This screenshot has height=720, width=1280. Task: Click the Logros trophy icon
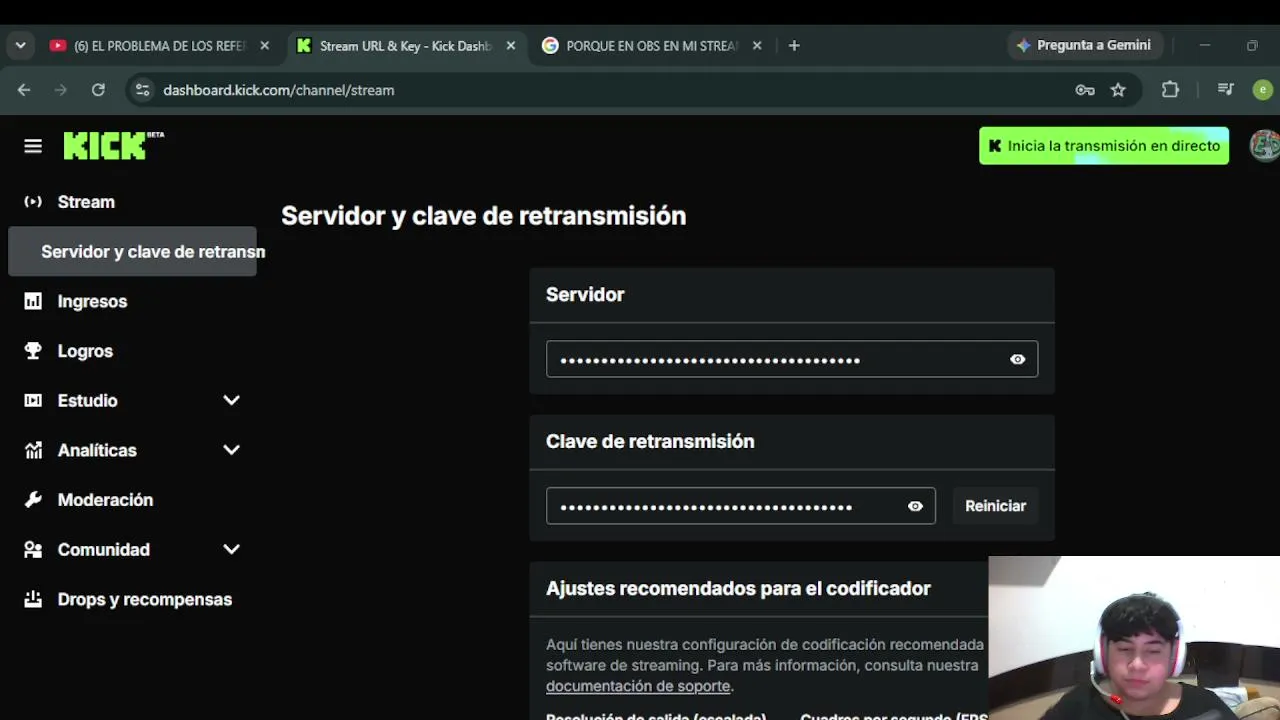[33, 351]
